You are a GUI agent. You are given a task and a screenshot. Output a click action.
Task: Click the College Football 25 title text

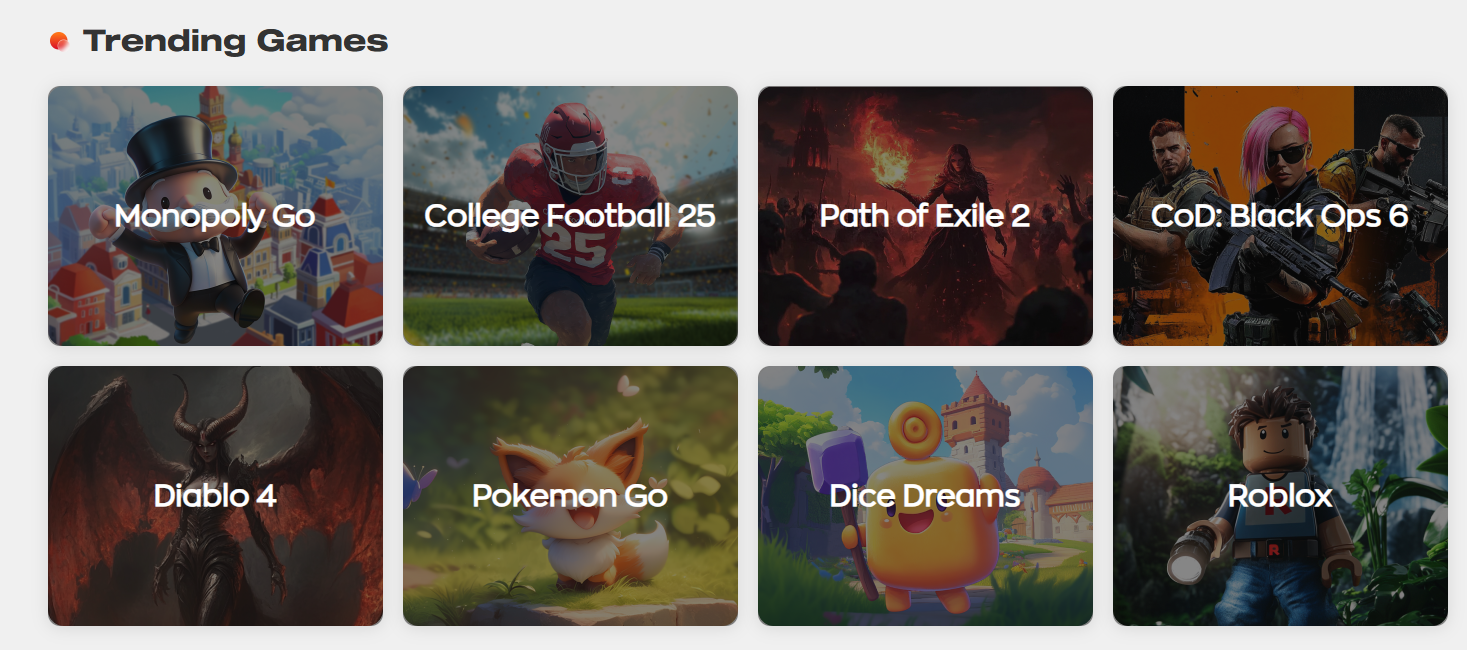(570, 216)
